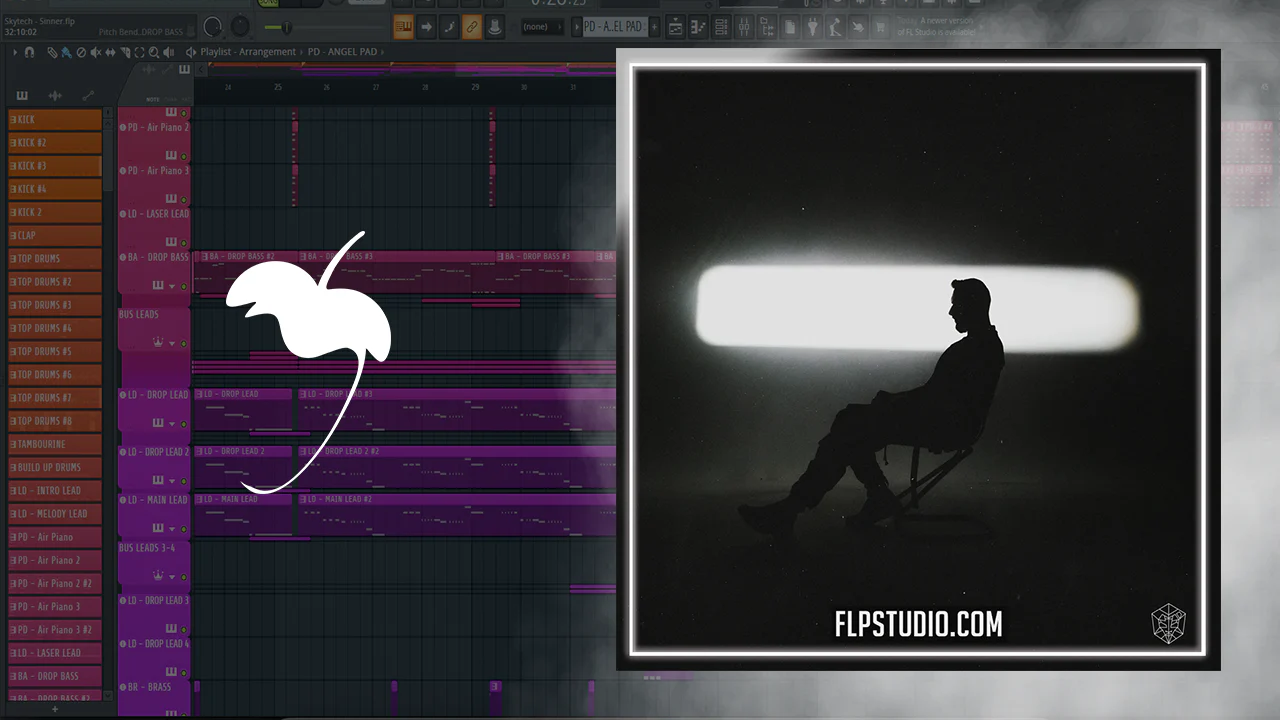Show patterns via picker piano icon

tap(22, 96)
